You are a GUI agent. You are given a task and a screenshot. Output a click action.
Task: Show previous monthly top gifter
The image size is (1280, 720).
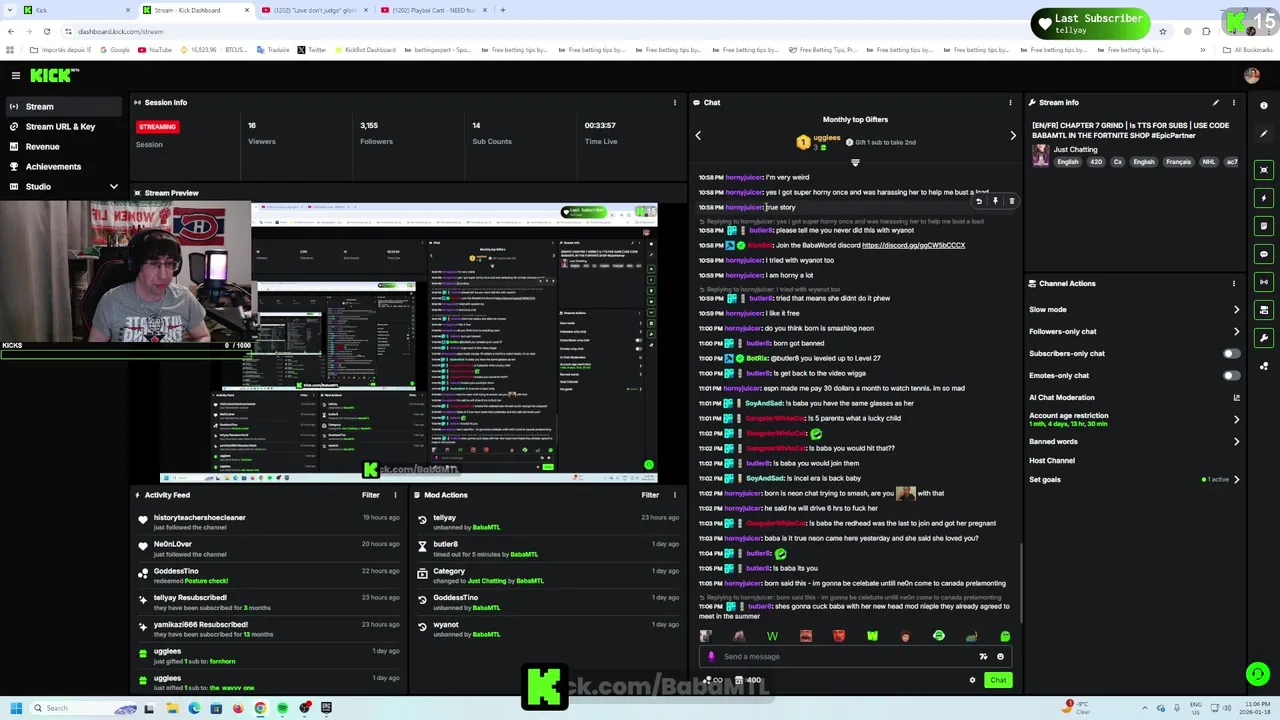pyautogui.click(x=698, y=135)
